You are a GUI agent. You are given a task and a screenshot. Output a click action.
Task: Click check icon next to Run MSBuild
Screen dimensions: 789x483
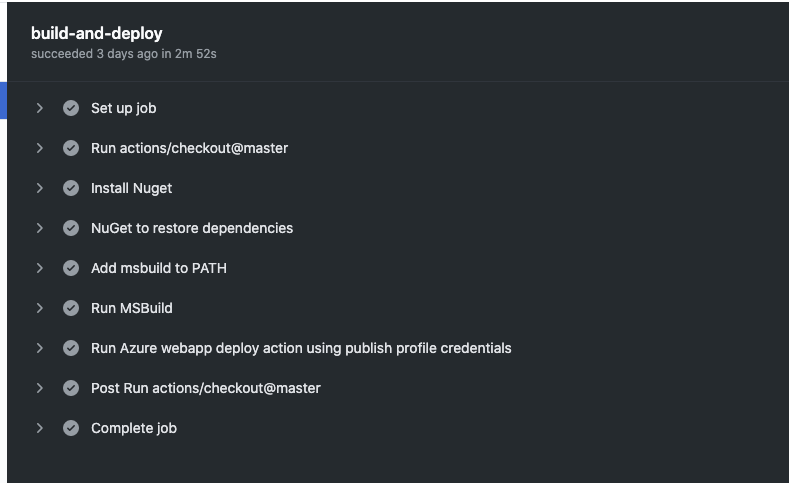[71, 308]
